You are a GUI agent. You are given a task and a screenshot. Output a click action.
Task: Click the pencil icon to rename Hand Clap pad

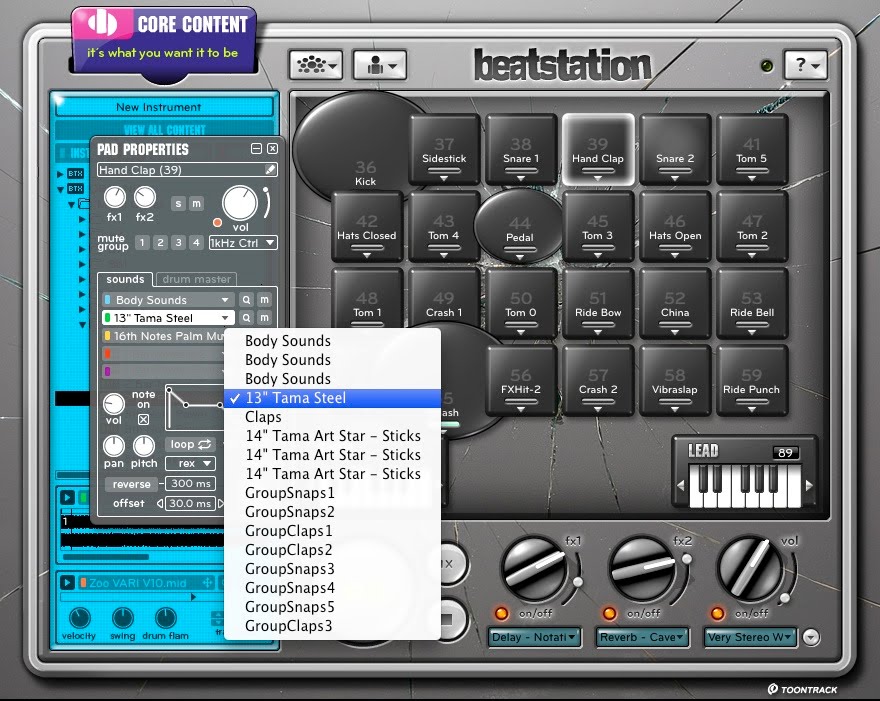click(x=272, y=169)
